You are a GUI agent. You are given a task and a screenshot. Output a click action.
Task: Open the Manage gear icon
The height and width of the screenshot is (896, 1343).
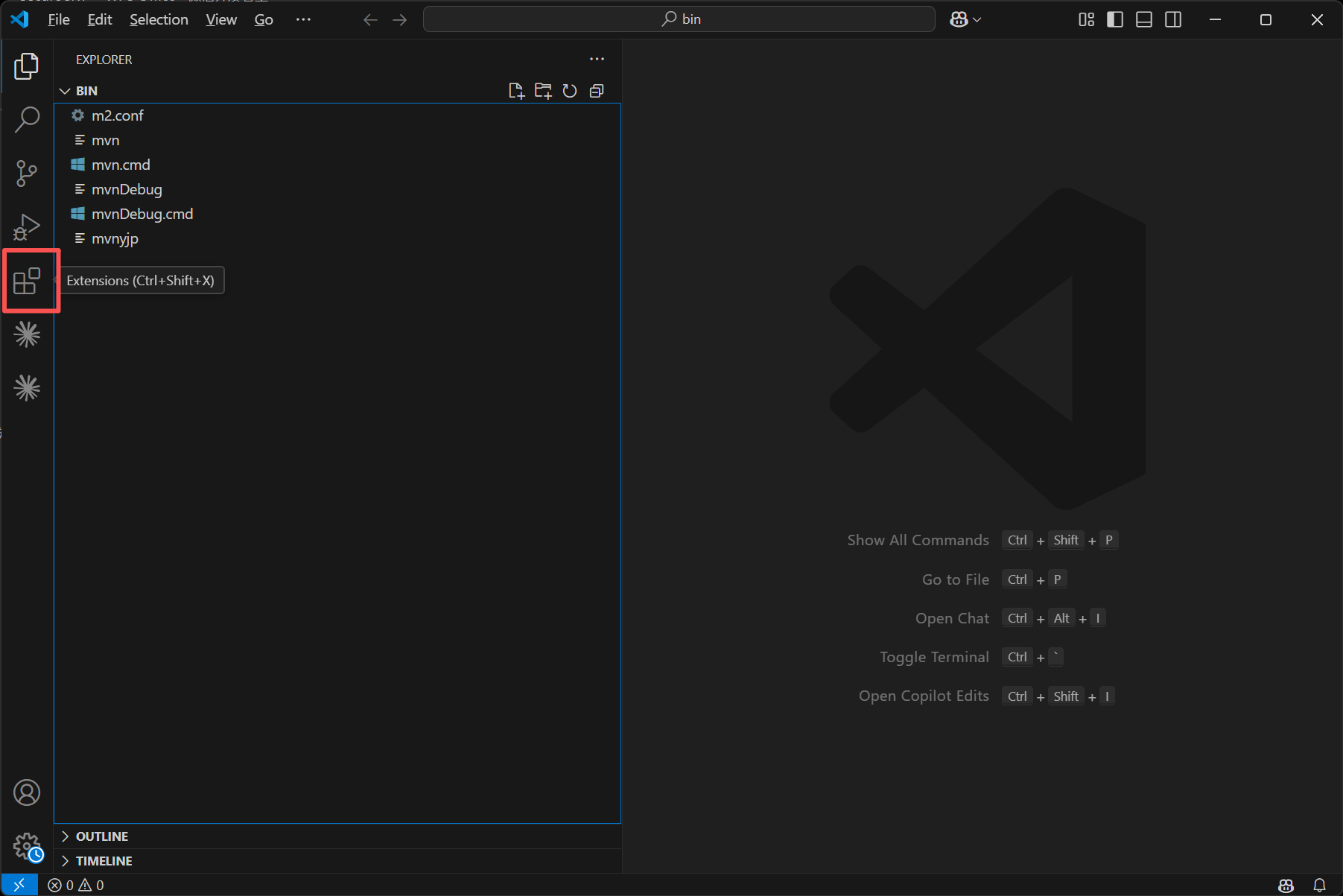tap(27, 846)
